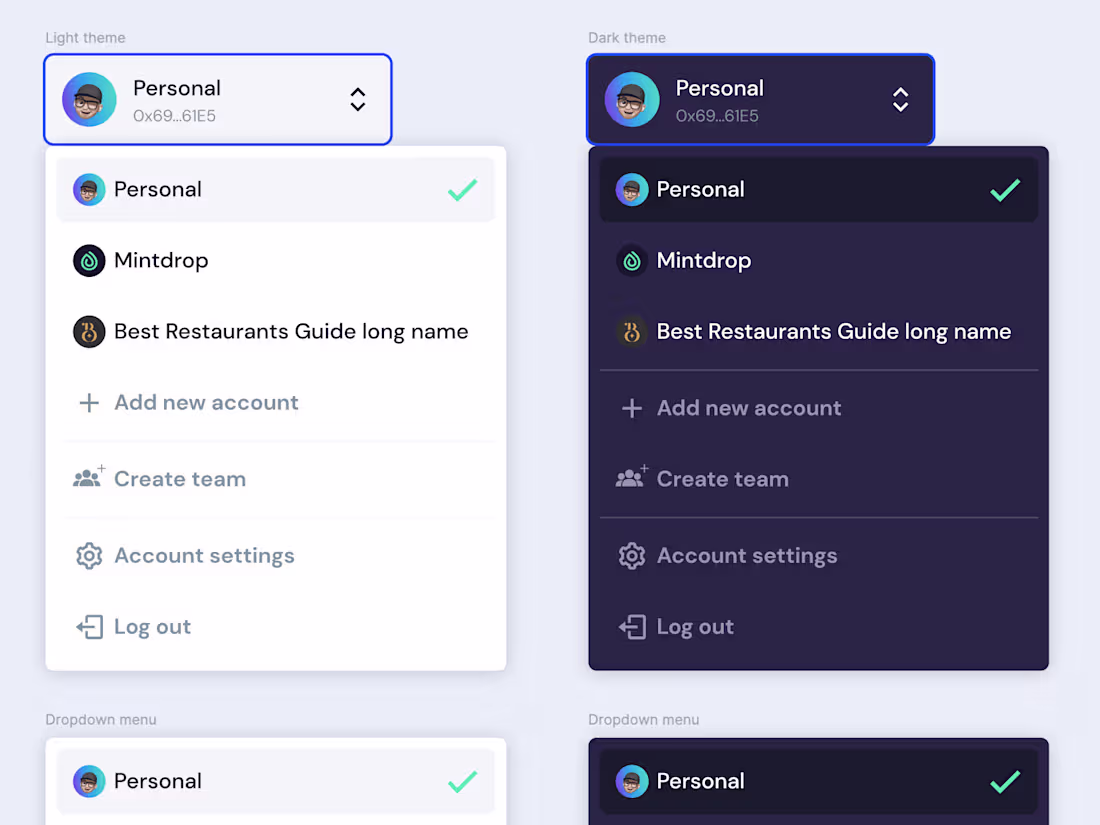This screenshot has height=825, width=1100.
Task: Click the Mintdrop logo icon in light theme
Action: tap(89, 261)
